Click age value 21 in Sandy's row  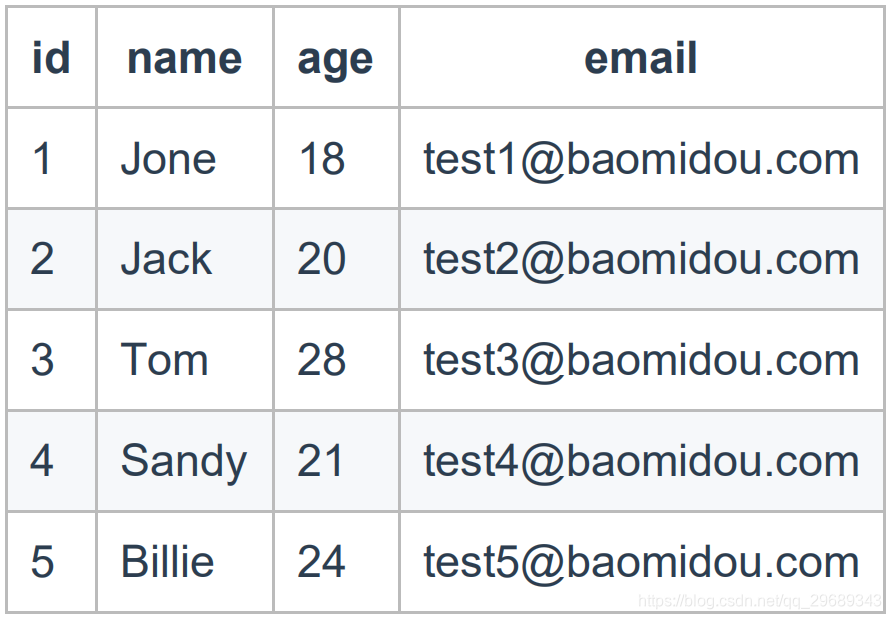[320, 461]
